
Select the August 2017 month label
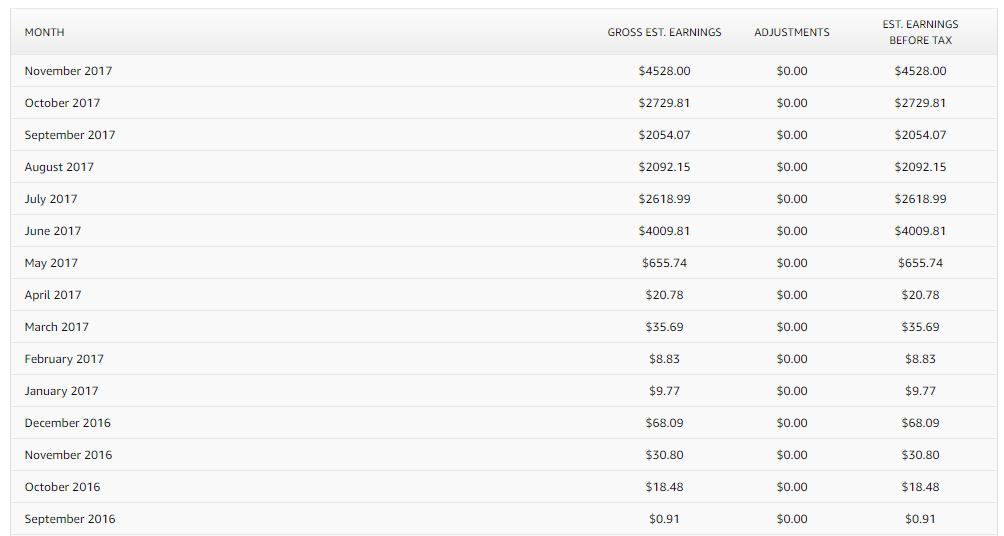pos(59,166)
